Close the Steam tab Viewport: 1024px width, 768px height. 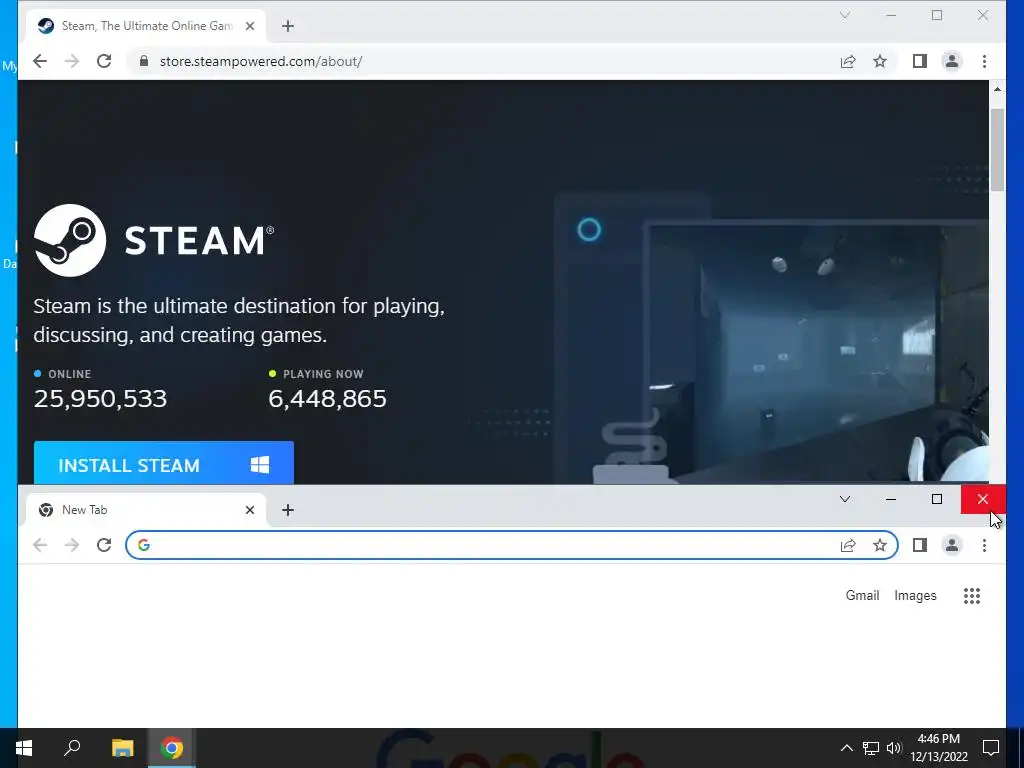pyautogui.click(x=249, y=26)
